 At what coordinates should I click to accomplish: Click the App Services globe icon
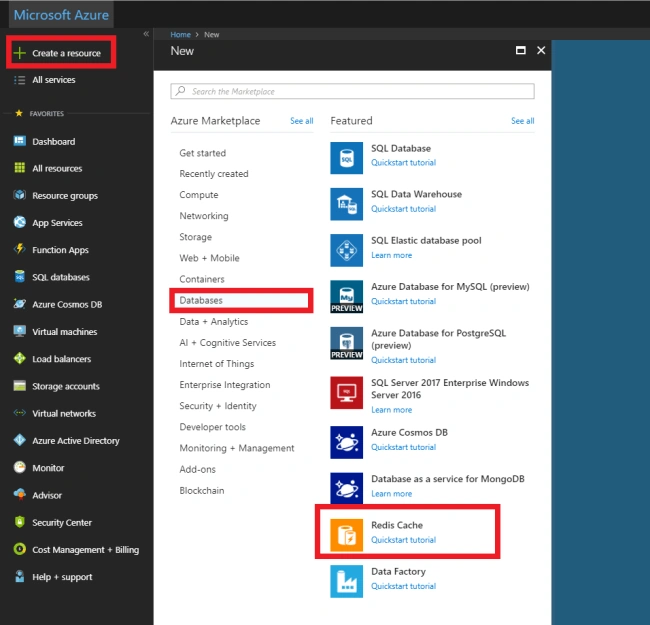pyautogui.click(x=19, y=222)
